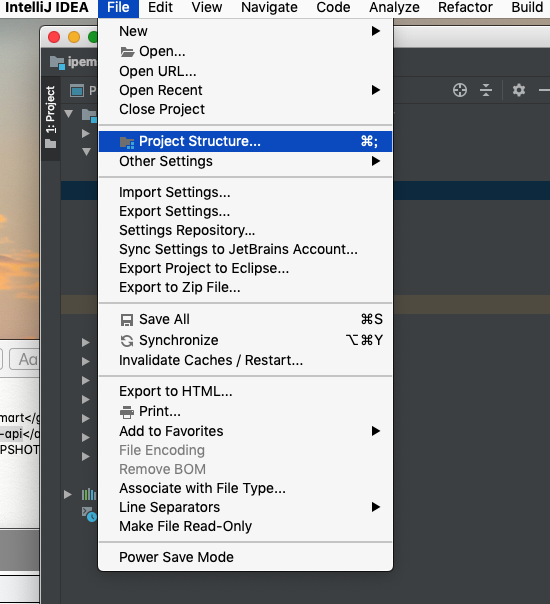Select Export to Zip File...
The height and width of the screenshot is (604, 550).
coord(245,287)
